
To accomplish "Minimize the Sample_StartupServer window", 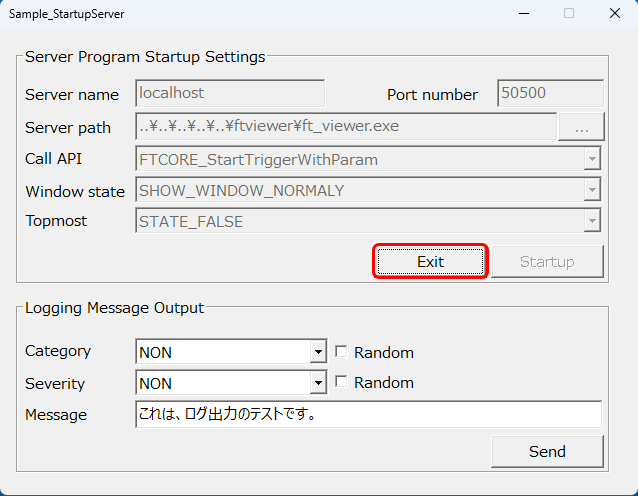I will pyautogui.click(x=523, y=14).
